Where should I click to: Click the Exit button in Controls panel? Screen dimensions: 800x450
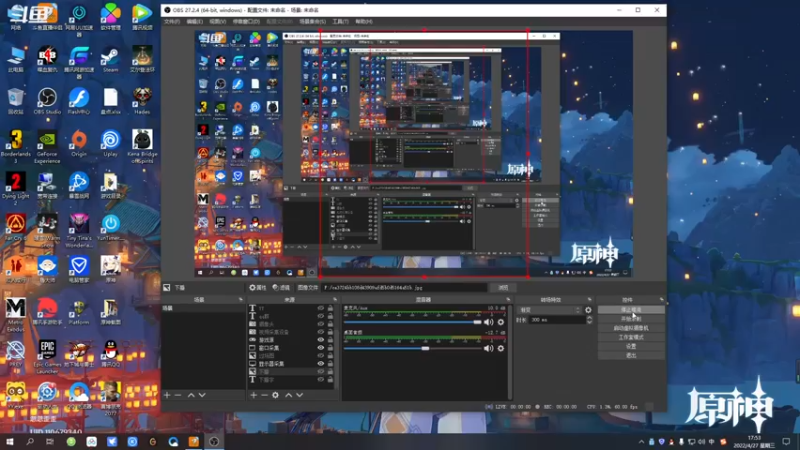coord(631,355)
